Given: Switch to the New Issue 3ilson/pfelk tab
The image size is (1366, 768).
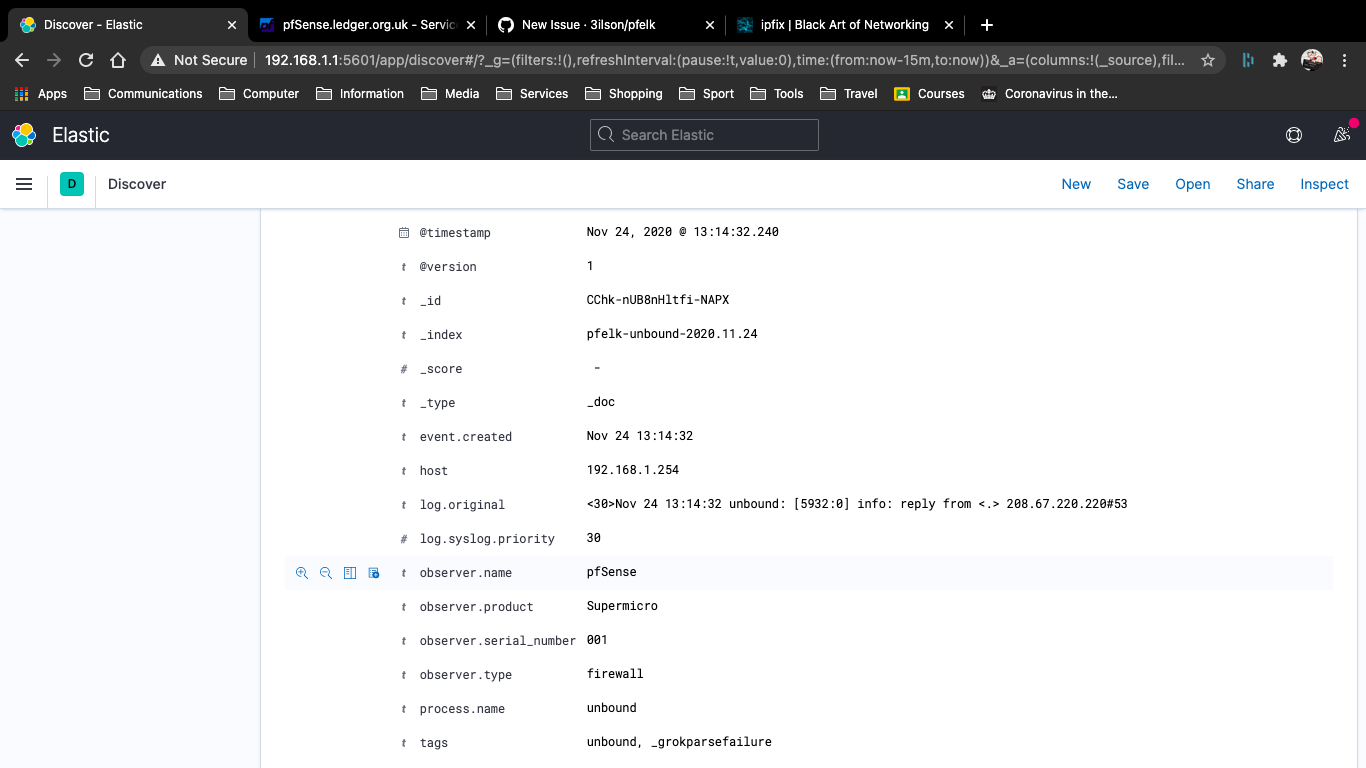Looking at the screenshot, I should pyautogui.click(x=606, y=25).
